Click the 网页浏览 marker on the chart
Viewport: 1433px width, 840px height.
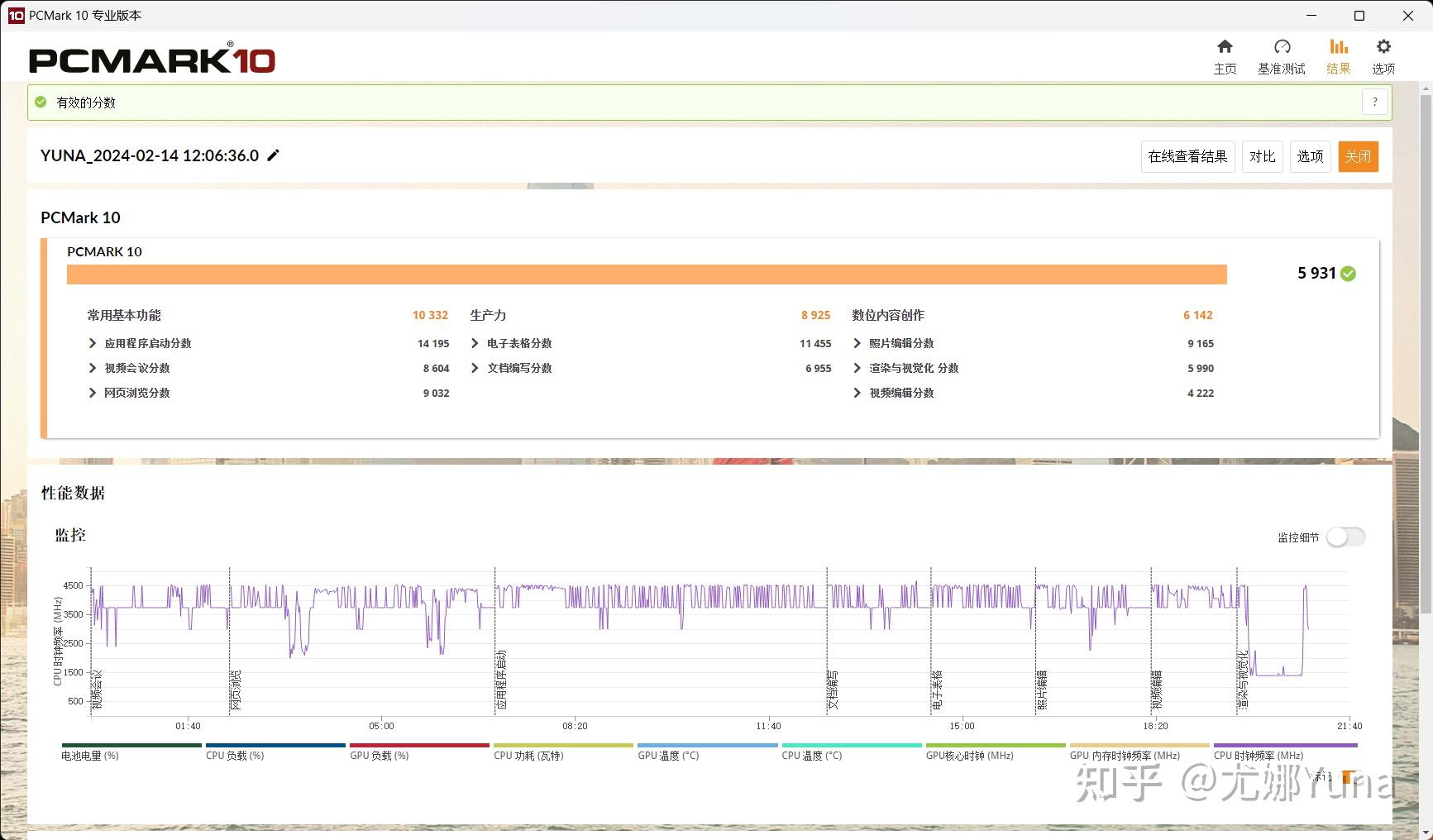coord(236,690)
